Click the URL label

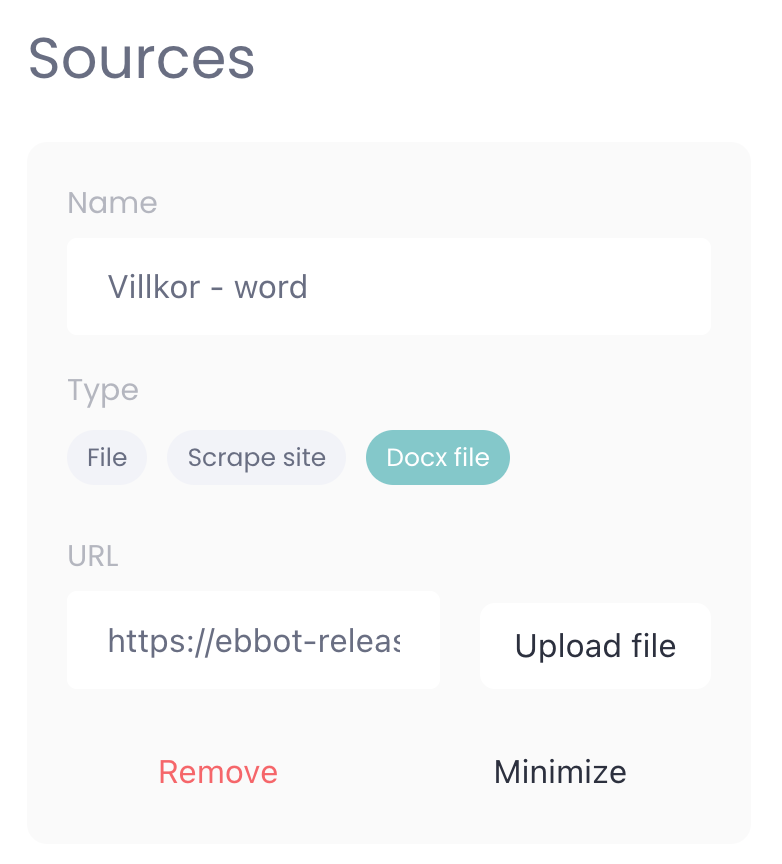pos(93,555)
